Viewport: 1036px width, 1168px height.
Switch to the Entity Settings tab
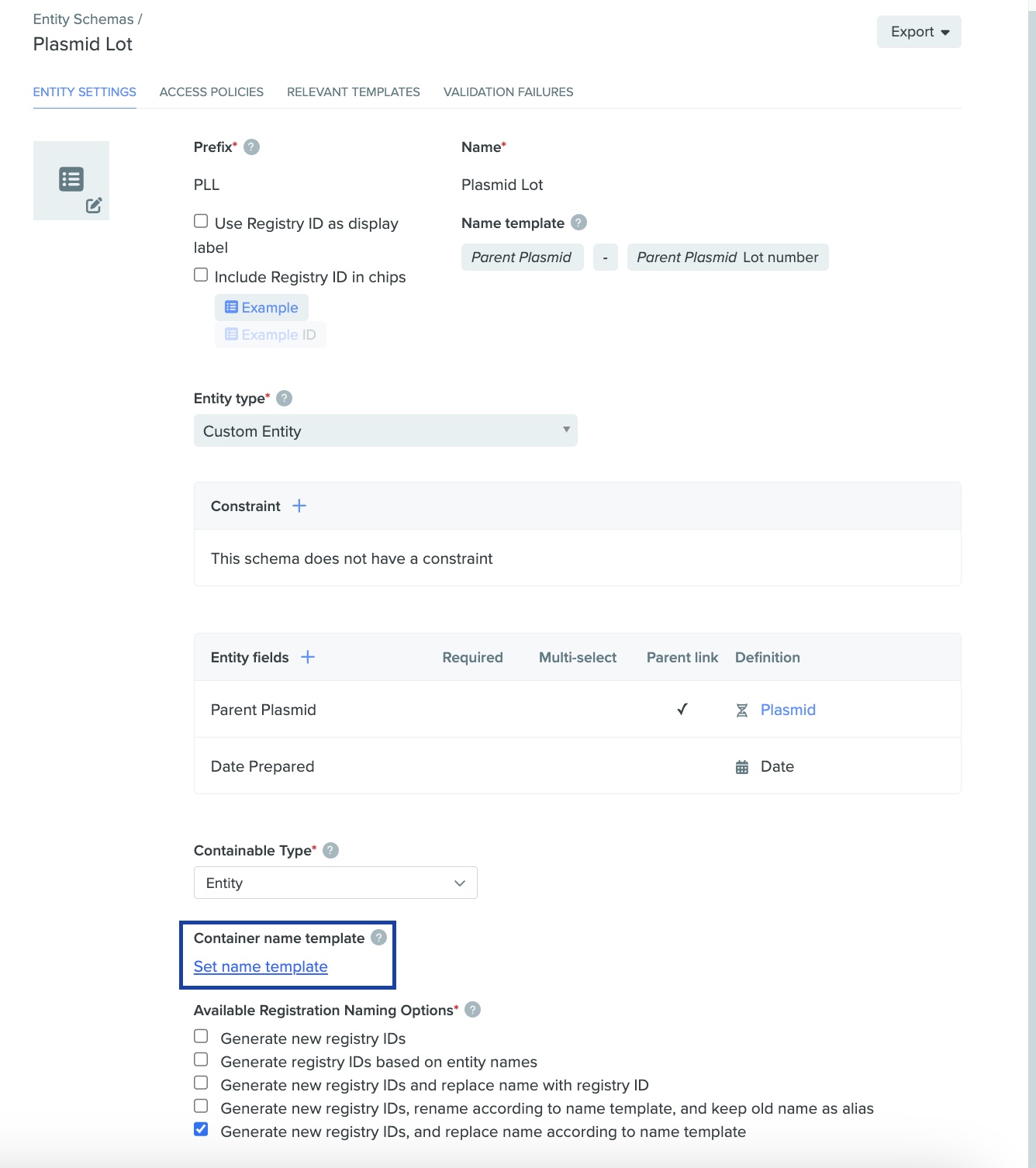[85, 92]
